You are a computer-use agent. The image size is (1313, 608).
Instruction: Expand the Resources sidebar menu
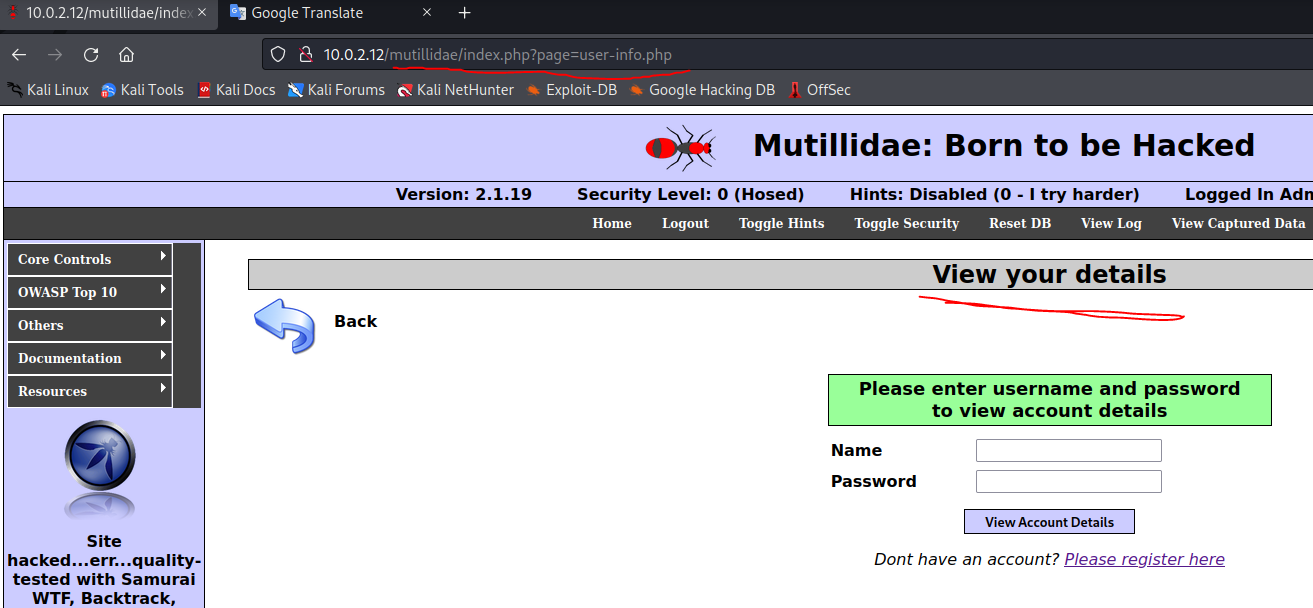(x=90, y=391)
